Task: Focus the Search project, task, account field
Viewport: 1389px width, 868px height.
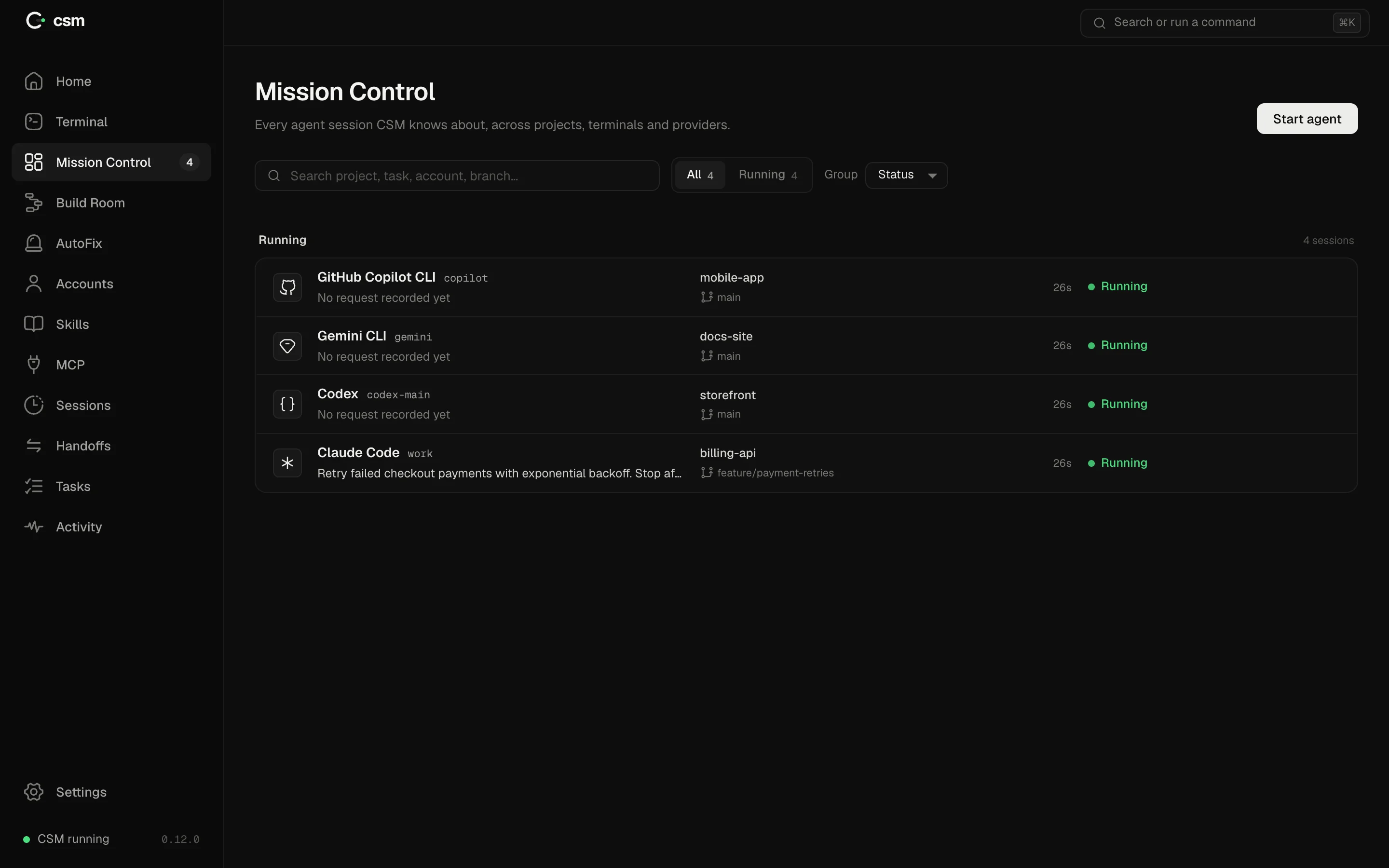Action: (457, 176)
